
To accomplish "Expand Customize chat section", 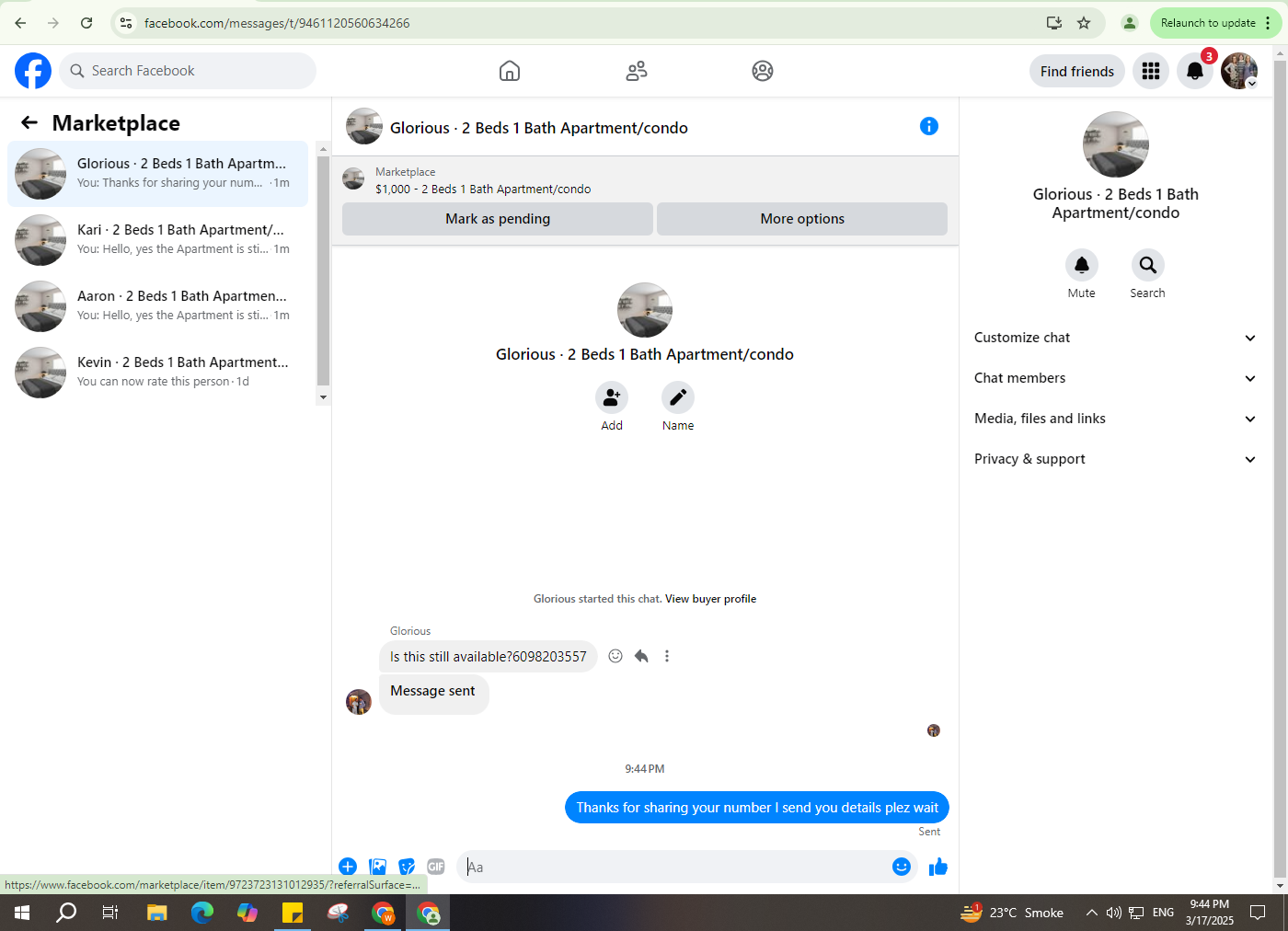I will click(1115, 338).
